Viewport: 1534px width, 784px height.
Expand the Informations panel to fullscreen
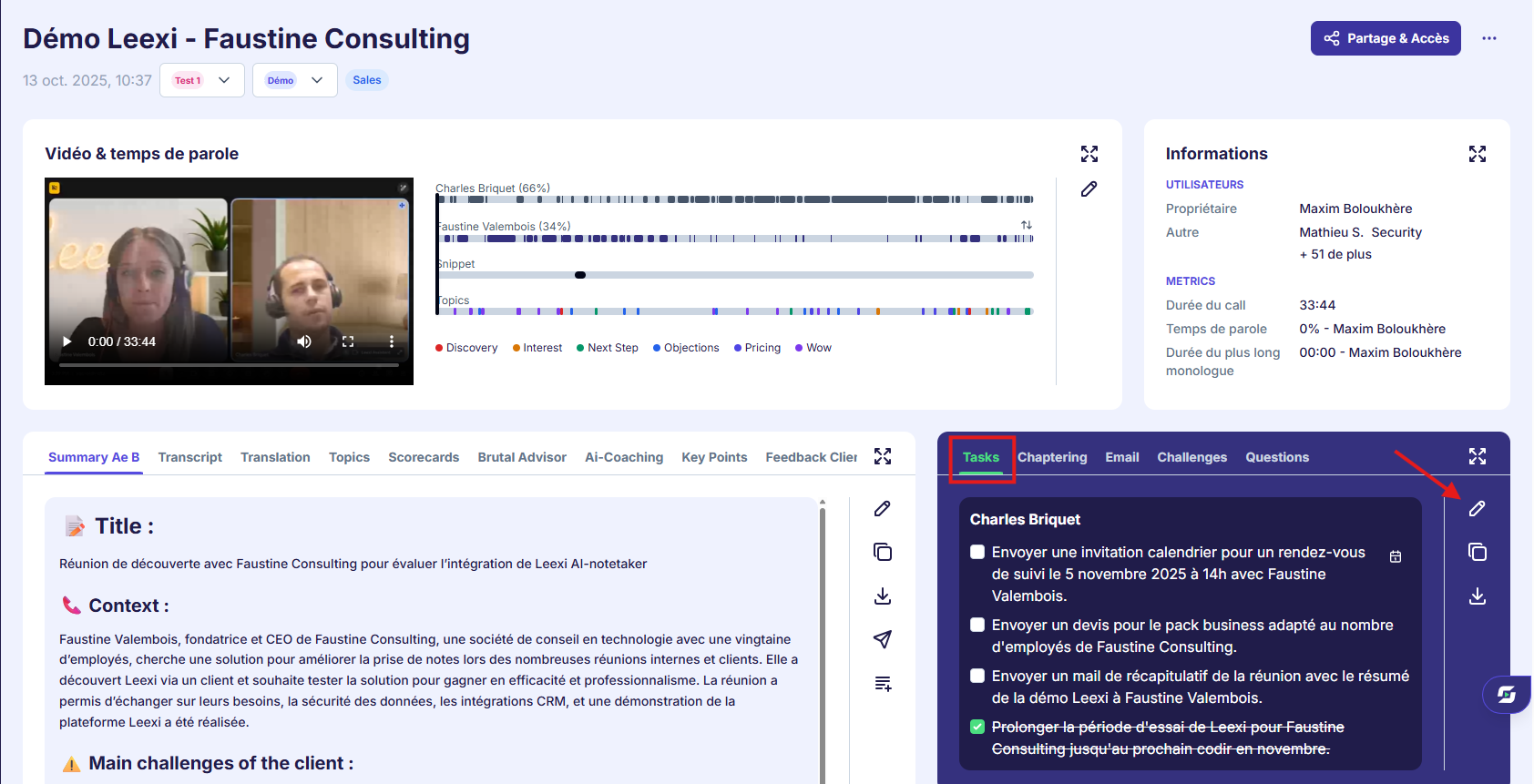point(1477,154)
